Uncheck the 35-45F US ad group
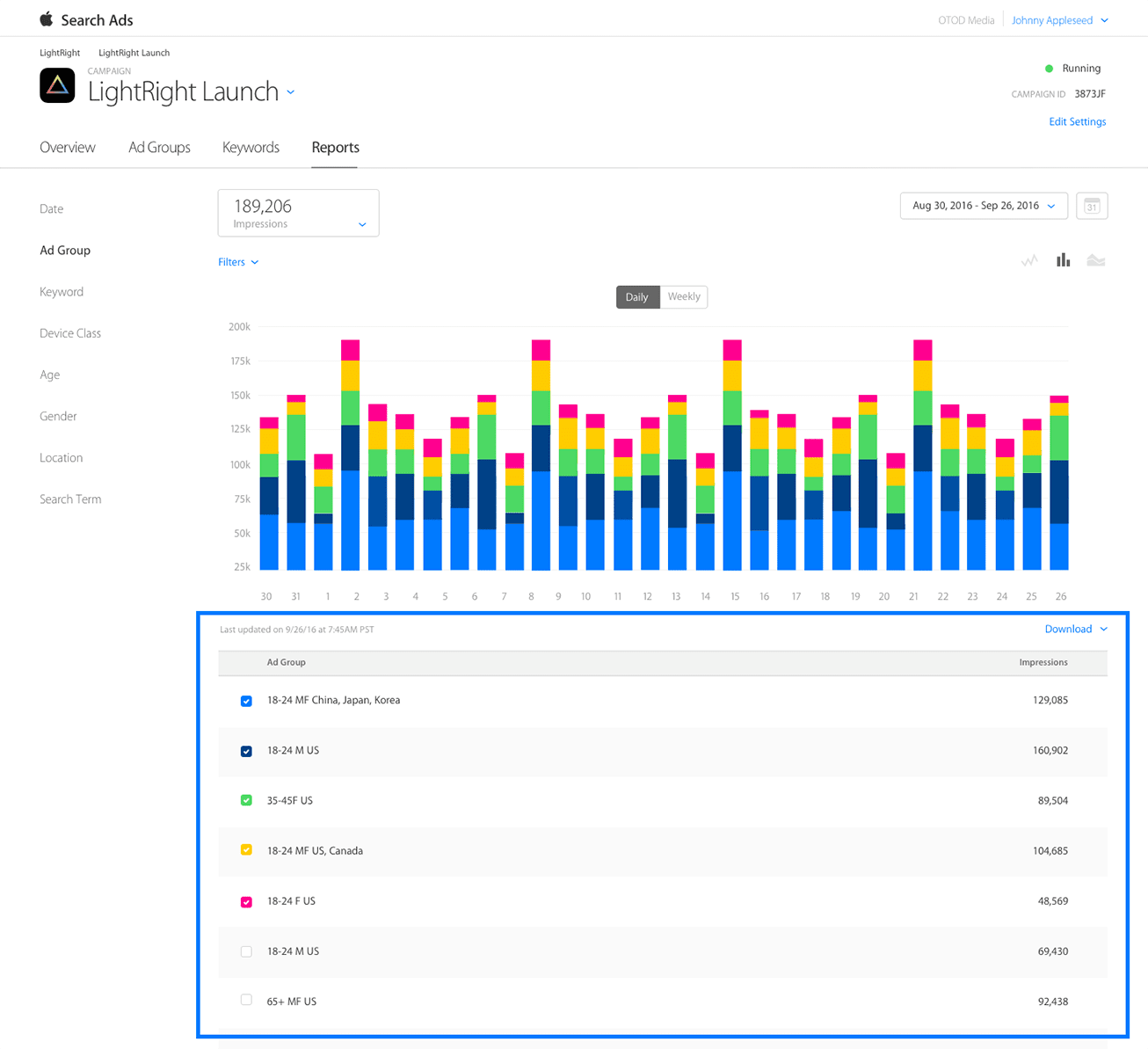 pyautogui.click(x=246, y=801)
